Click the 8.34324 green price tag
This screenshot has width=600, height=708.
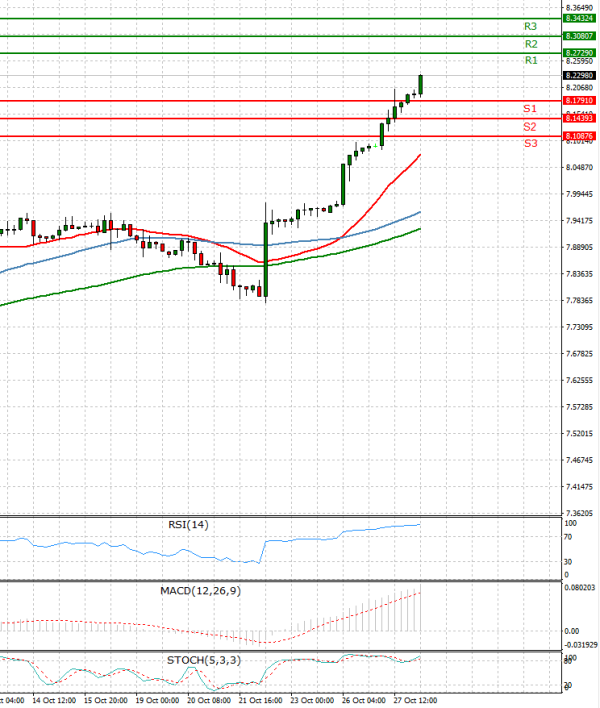(x=579, y=18)
